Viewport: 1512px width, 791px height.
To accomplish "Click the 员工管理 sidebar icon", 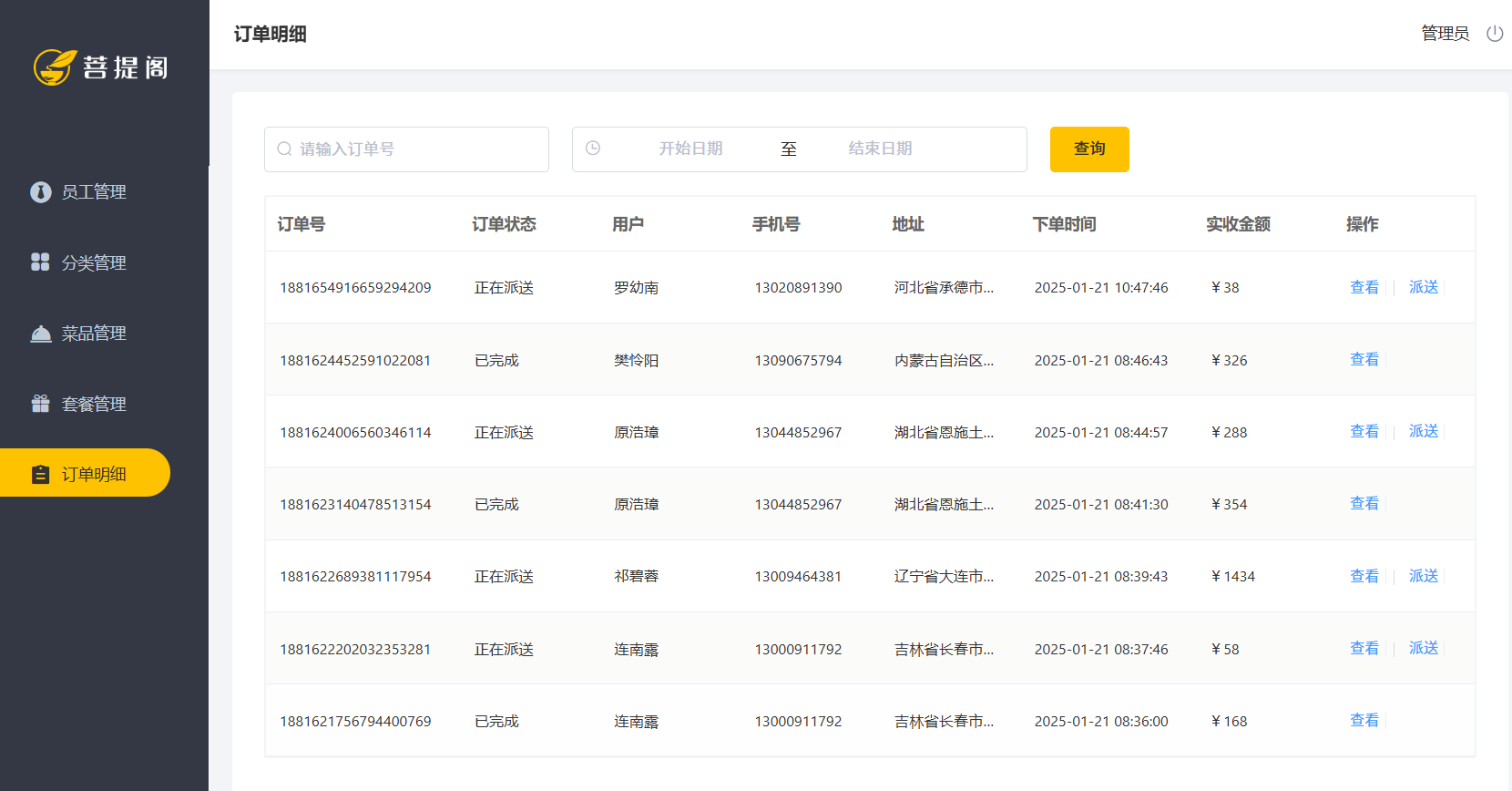I will pos(40,192).
